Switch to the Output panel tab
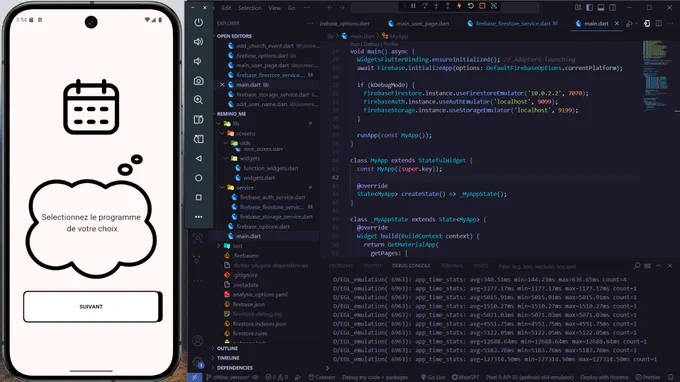The height and width of the screenshot is (382, 680). tap(373, 266)
